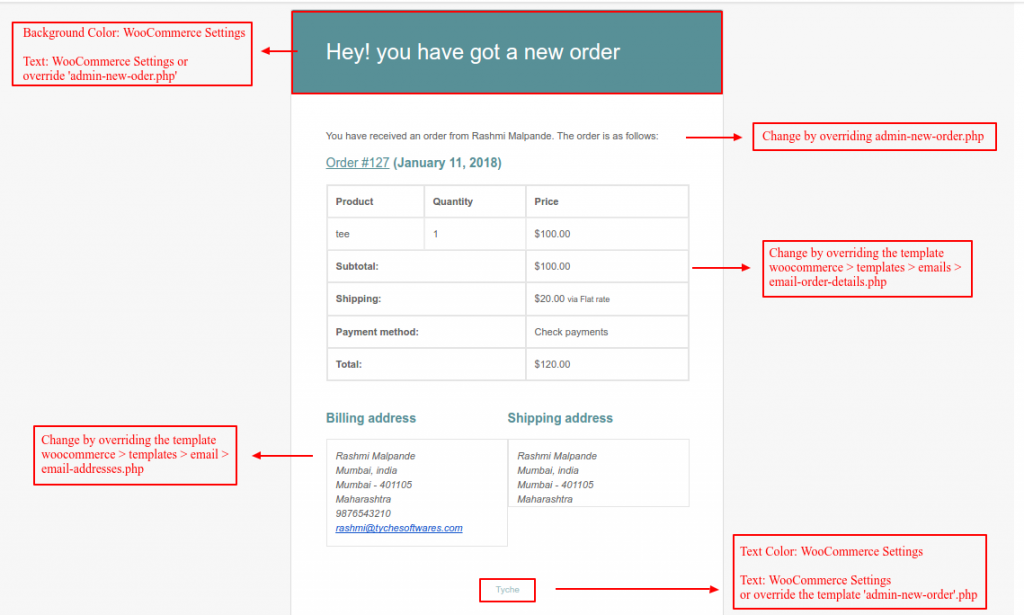This screenshot has height=615, width=1024.
Task: Click the Tyche footer button
Action: [x=507, y=590]
